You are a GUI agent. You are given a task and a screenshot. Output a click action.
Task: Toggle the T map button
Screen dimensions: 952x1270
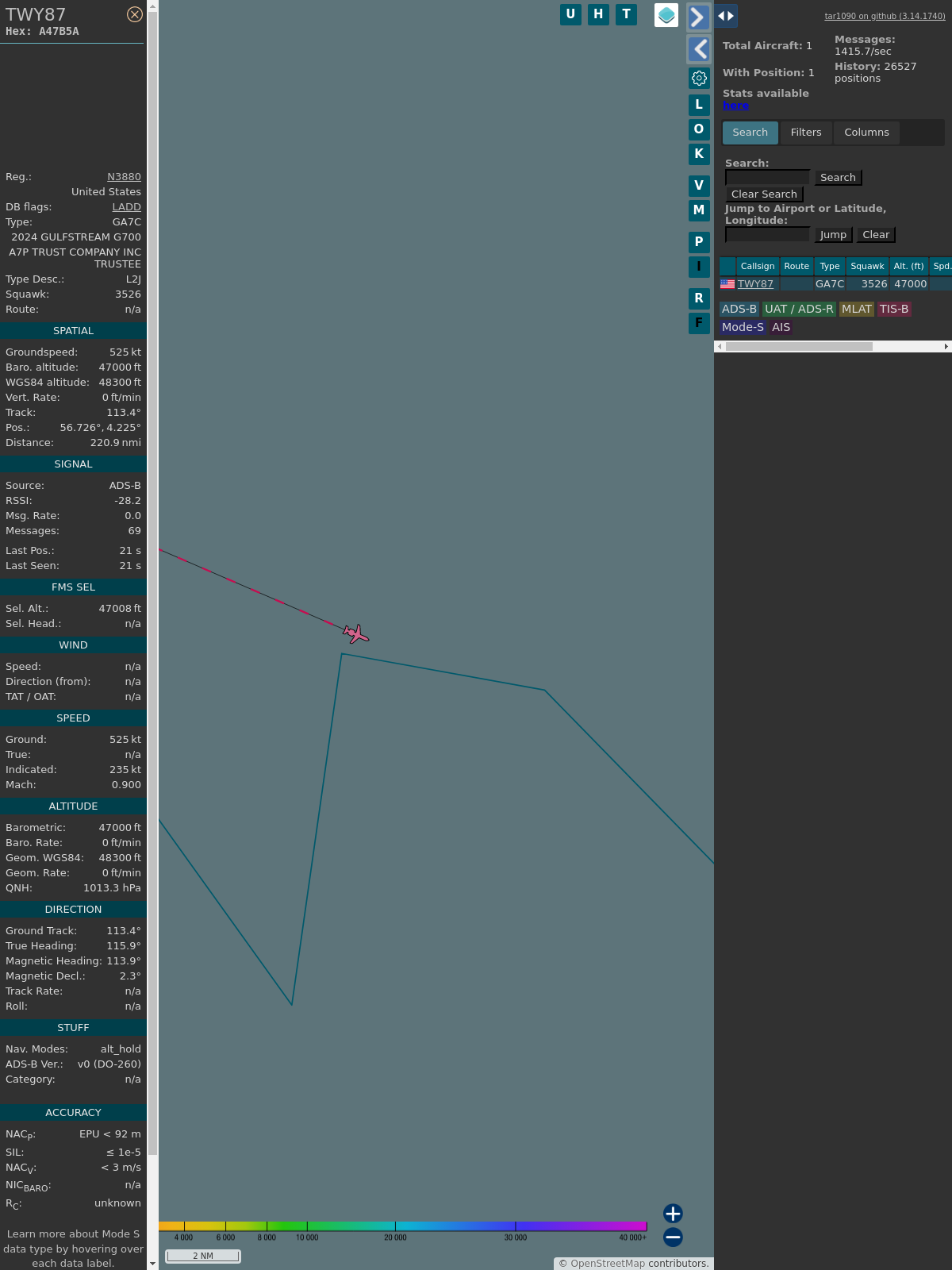click(x=626, y=14)
